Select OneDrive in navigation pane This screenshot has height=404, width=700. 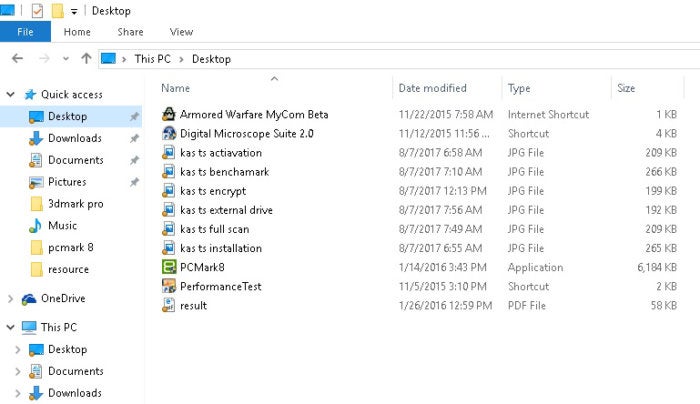point(63,298)
